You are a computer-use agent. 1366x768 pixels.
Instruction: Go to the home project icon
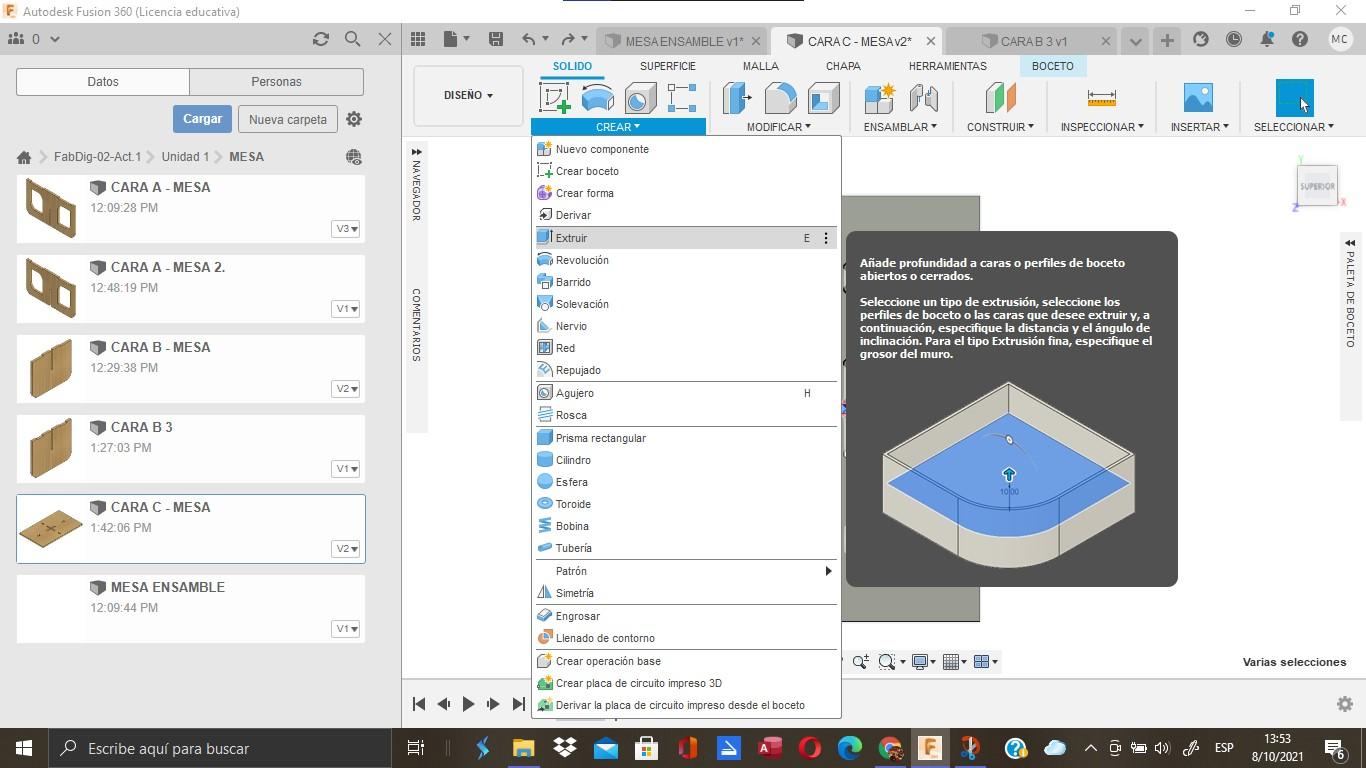(x=24, y=157)
